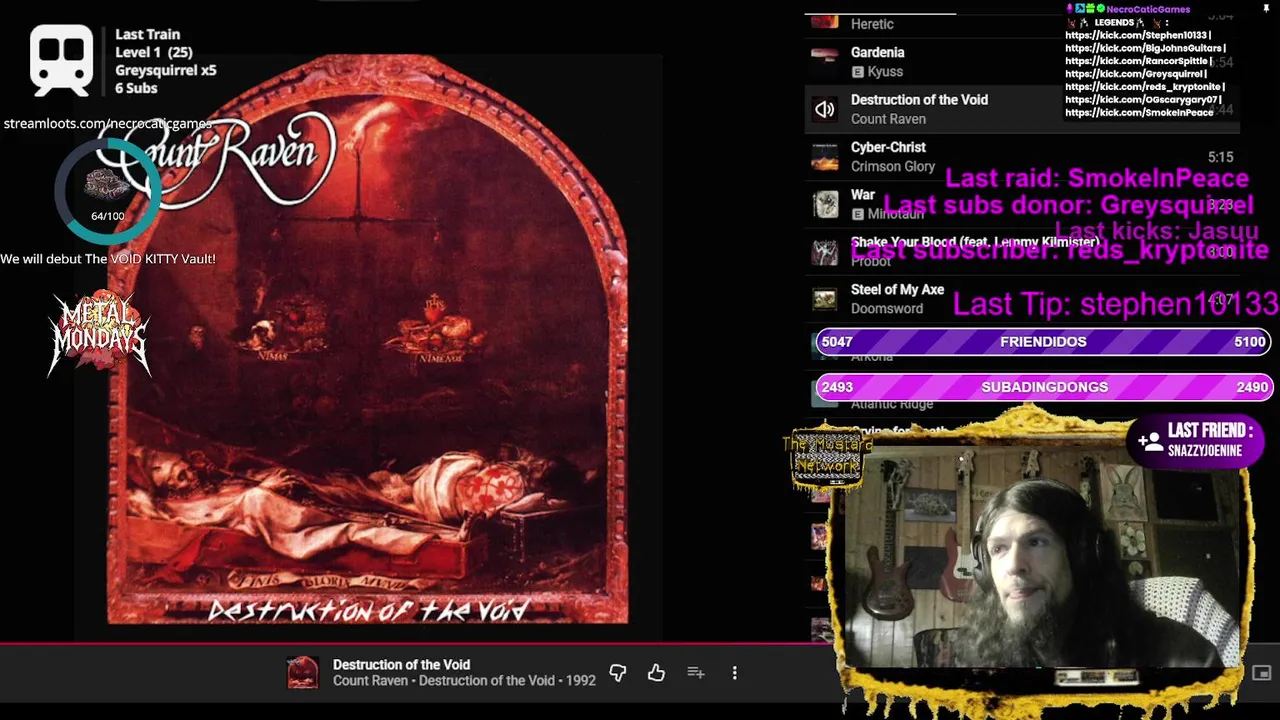1280x720 pixels.
Task: Click the War track thumbnail
Action: 825,204
